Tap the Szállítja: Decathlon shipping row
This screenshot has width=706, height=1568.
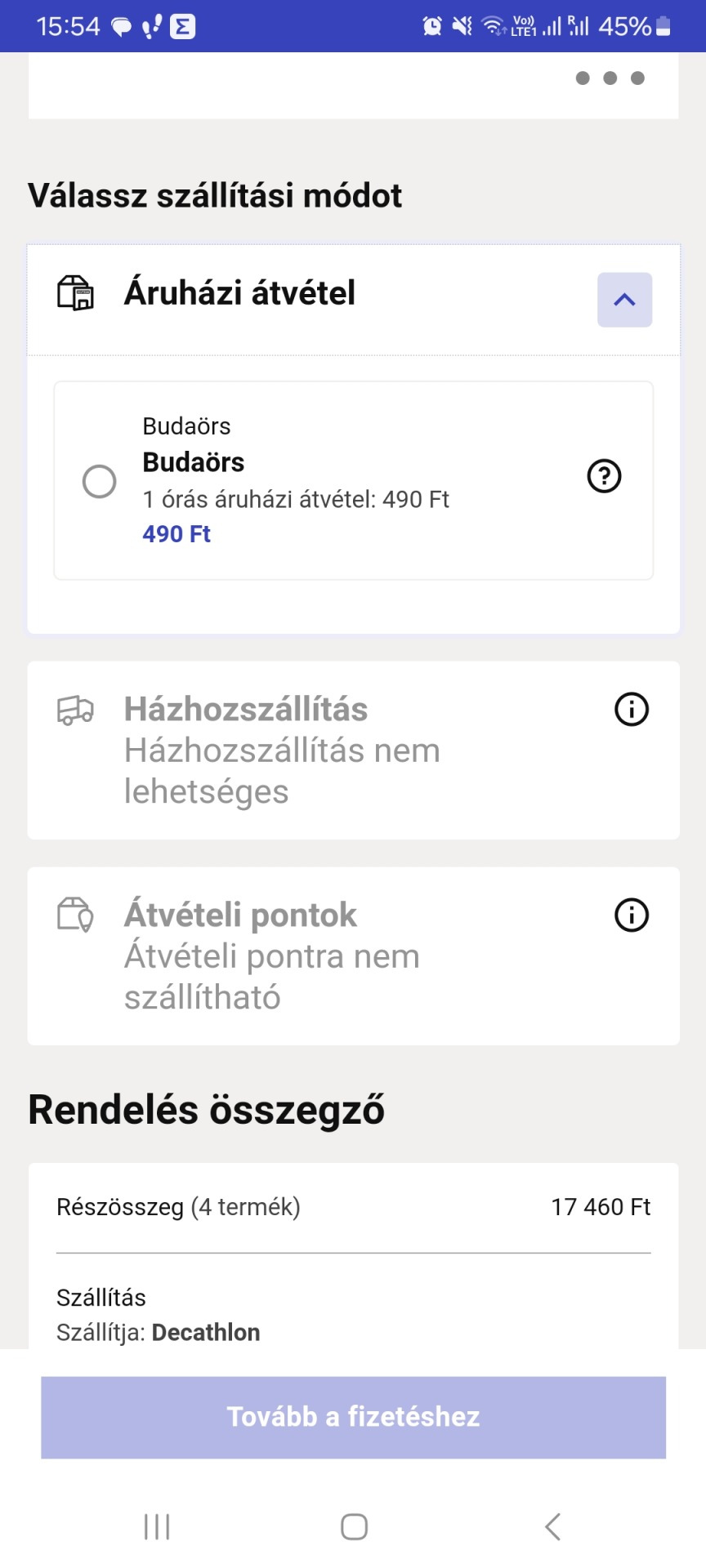(x=158, y=1332)
